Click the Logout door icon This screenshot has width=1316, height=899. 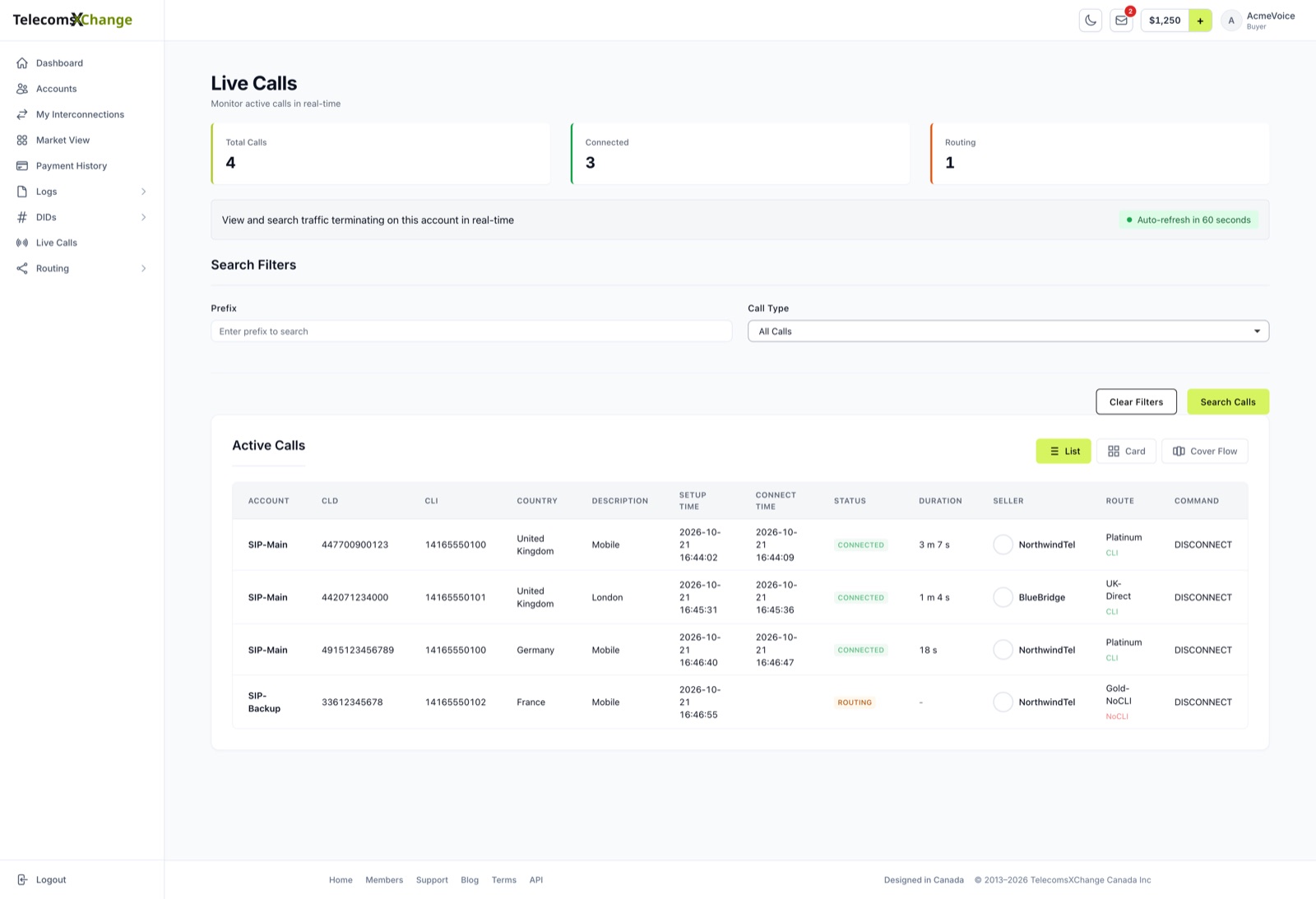coord(22,879)
